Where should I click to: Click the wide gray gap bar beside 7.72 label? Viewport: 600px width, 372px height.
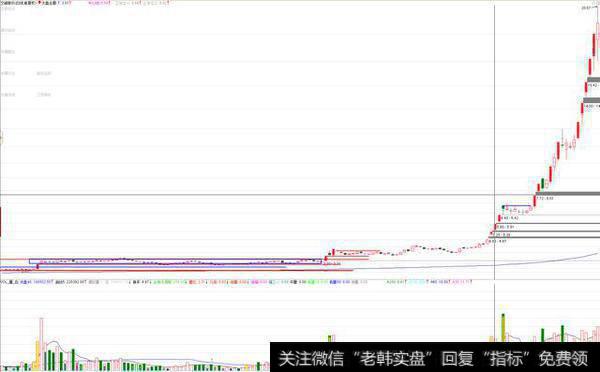click(568, 194)
